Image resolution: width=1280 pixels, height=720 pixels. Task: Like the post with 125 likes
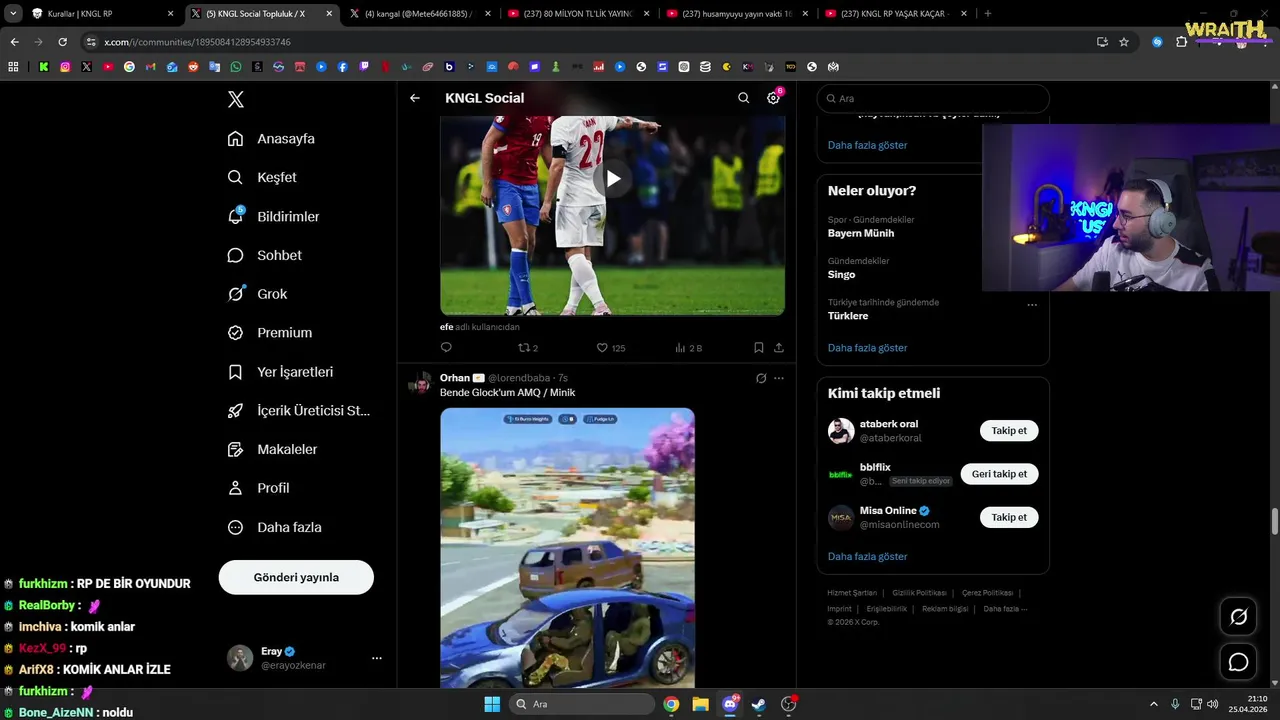coord(610,348)
